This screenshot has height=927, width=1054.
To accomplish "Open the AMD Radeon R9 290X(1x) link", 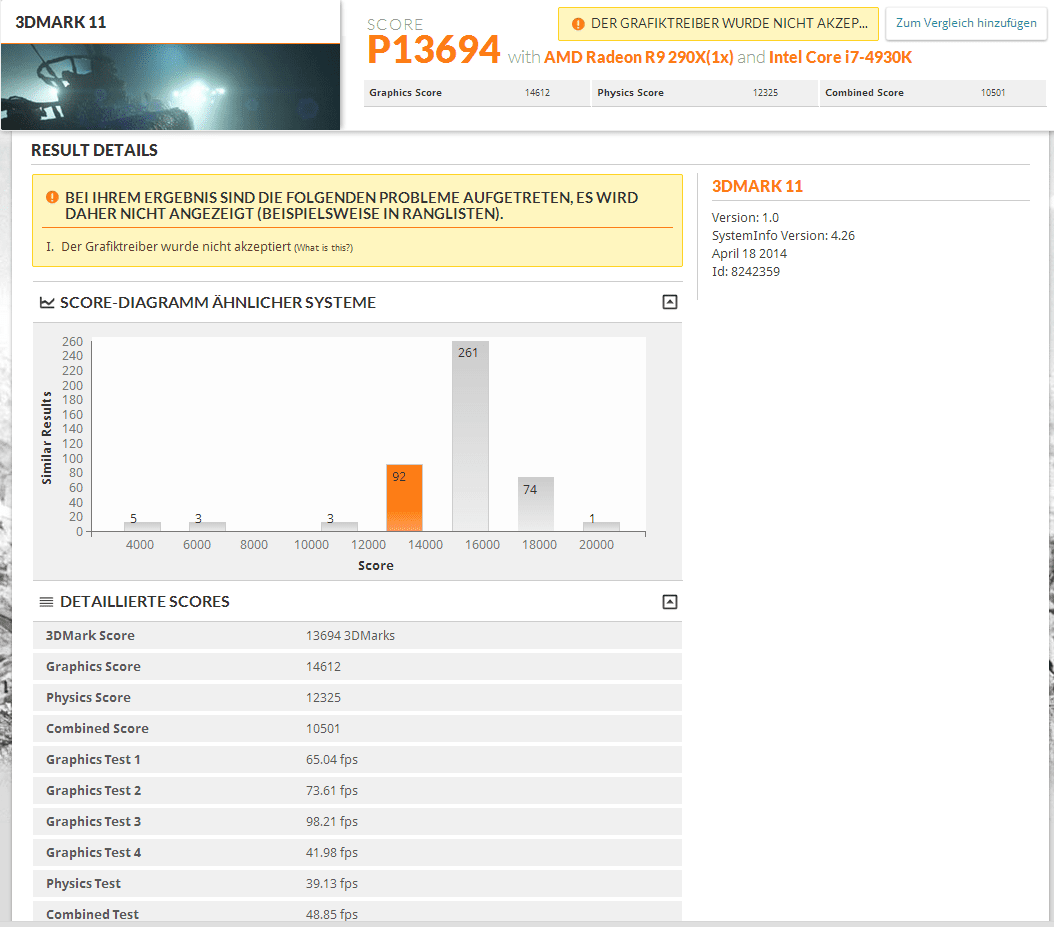I will [639, 57].
